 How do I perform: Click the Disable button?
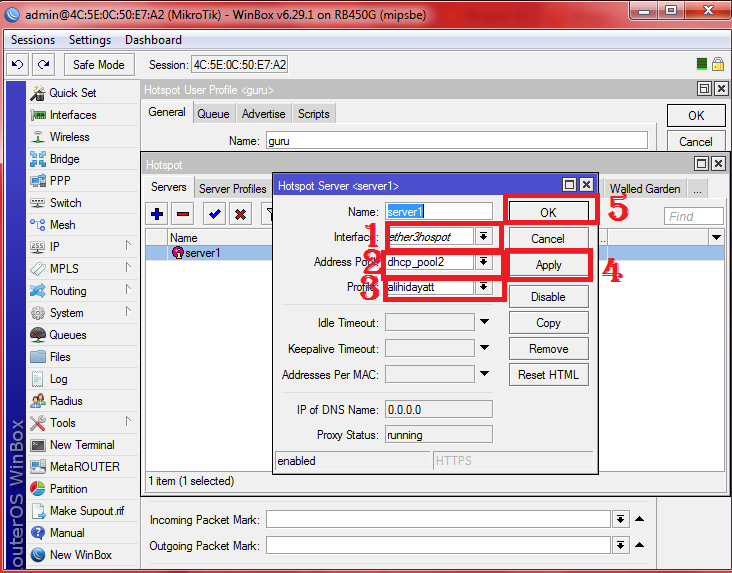[549, 297]
